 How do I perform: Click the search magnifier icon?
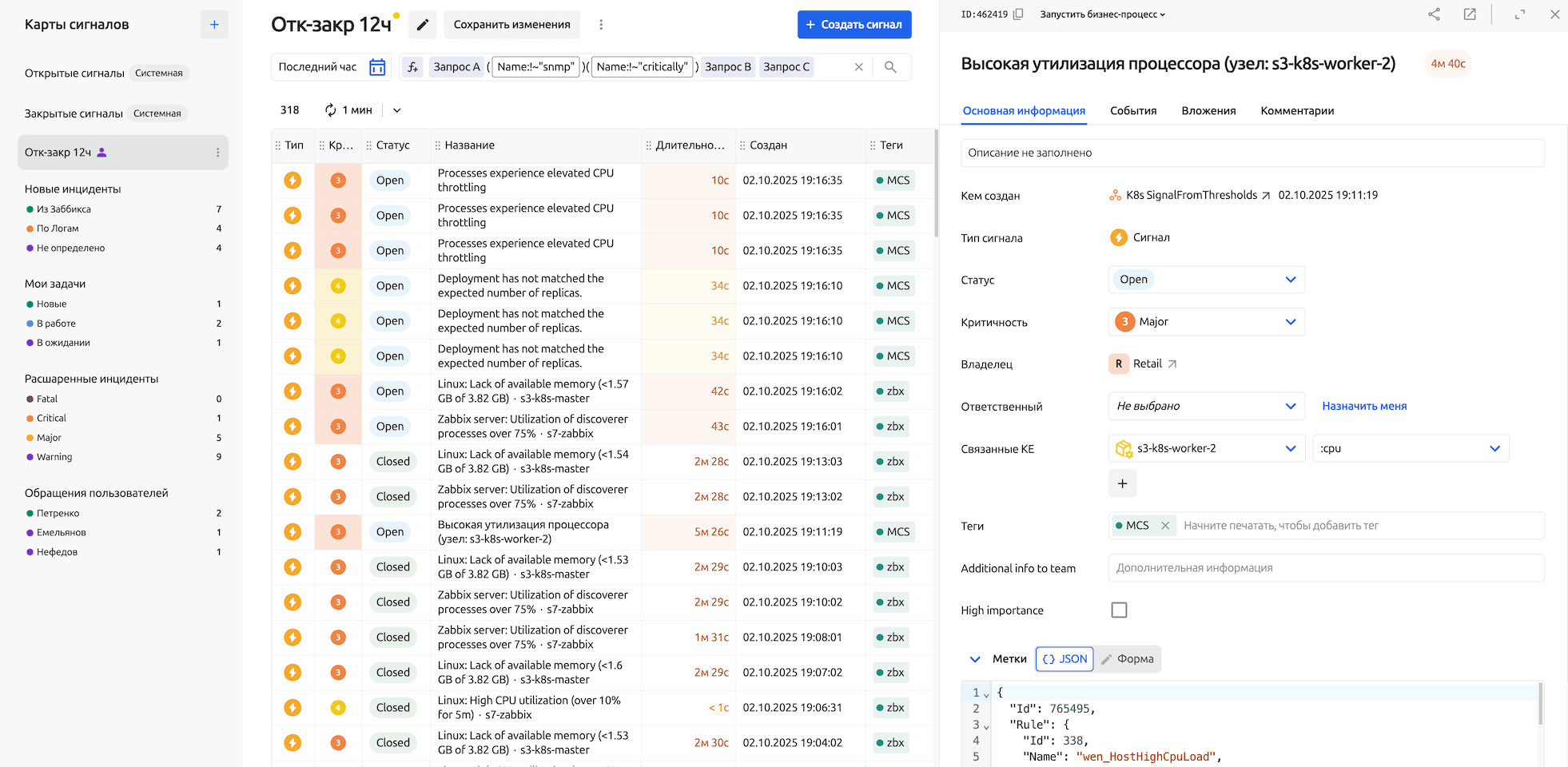[890, 67]
